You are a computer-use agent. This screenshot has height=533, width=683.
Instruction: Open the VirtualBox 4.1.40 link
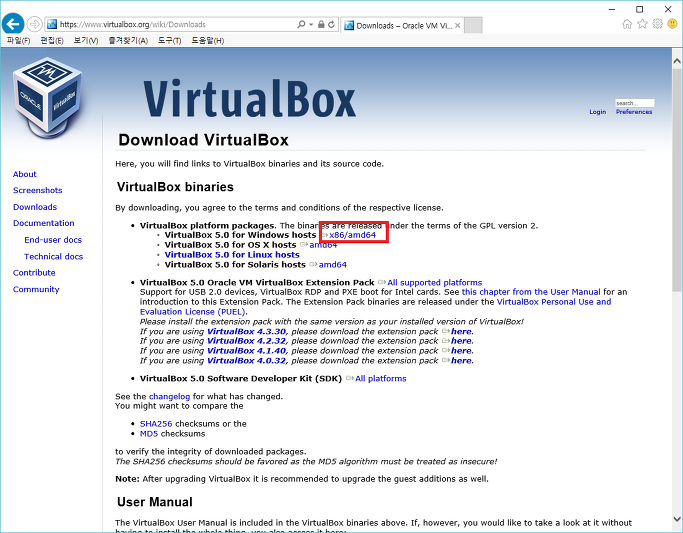pos(247,351)
